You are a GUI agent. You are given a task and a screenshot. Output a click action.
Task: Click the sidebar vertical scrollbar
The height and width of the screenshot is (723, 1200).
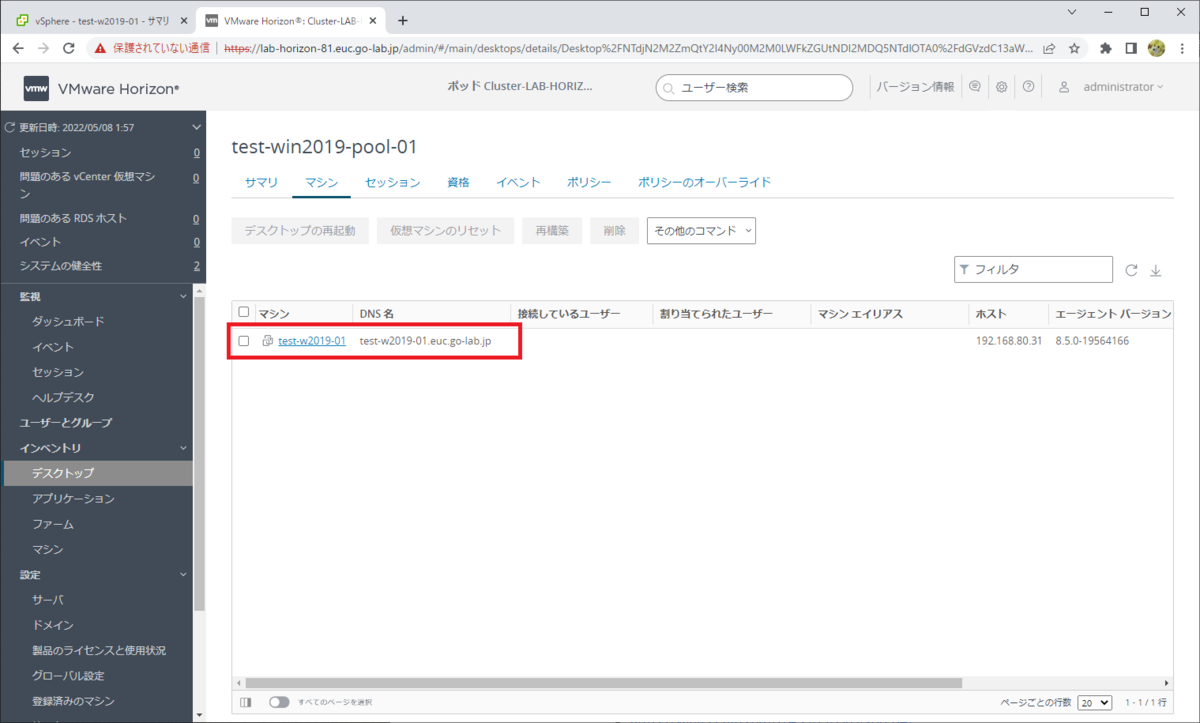pyautogui.click(x=199, y=452)
